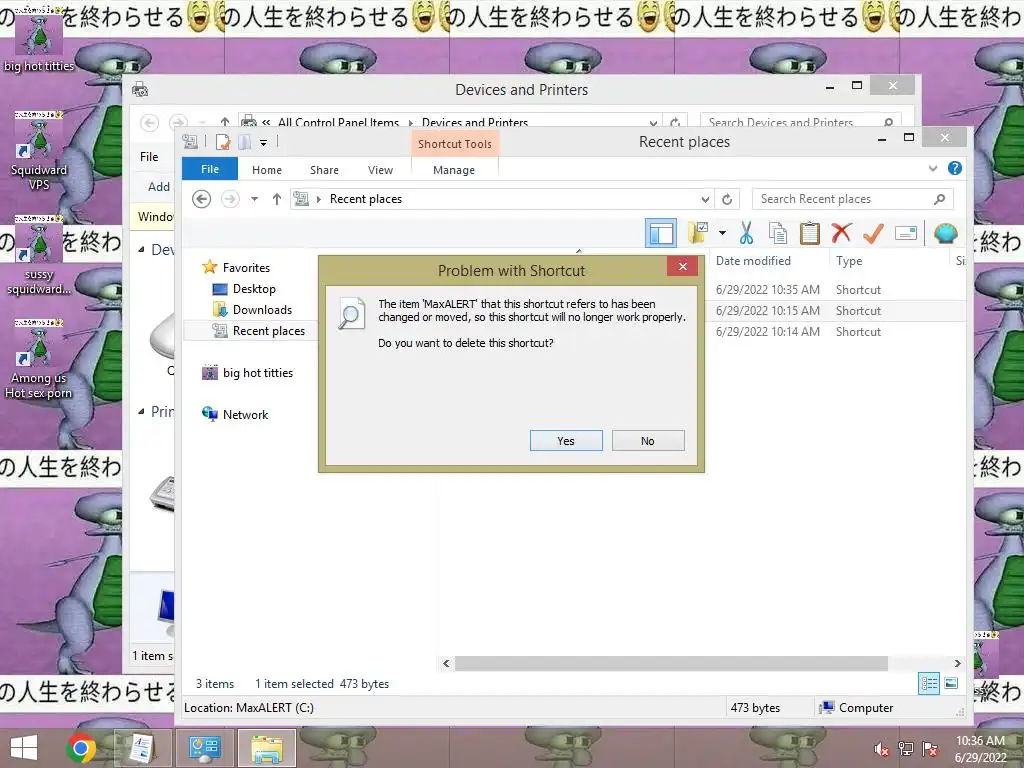The height and width of the screenshot is (768, 1024).
Task: Switch to the Home ribbon tab
Action: [267, 170]
